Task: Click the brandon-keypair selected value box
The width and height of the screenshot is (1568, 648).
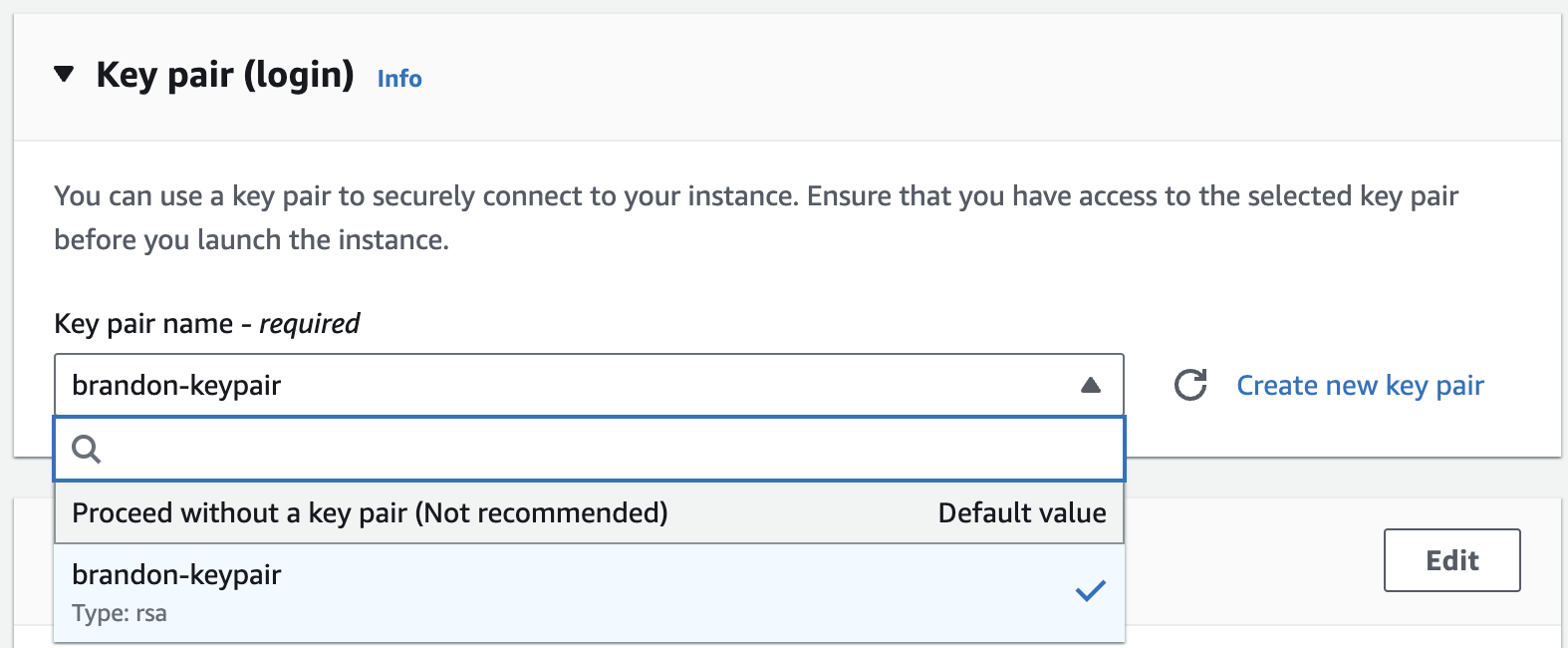Action: point(589,385)
